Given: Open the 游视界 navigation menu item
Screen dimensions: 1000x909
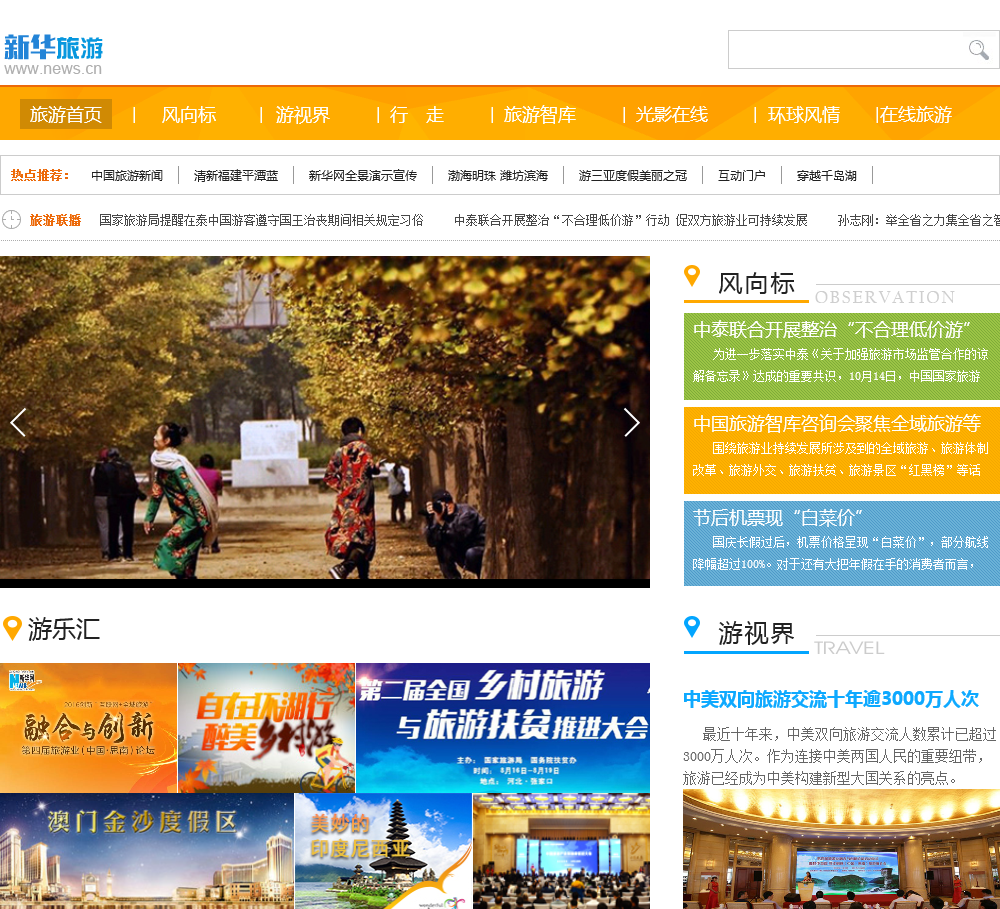Looking at the screenshot, I should (x=302, y=115).
